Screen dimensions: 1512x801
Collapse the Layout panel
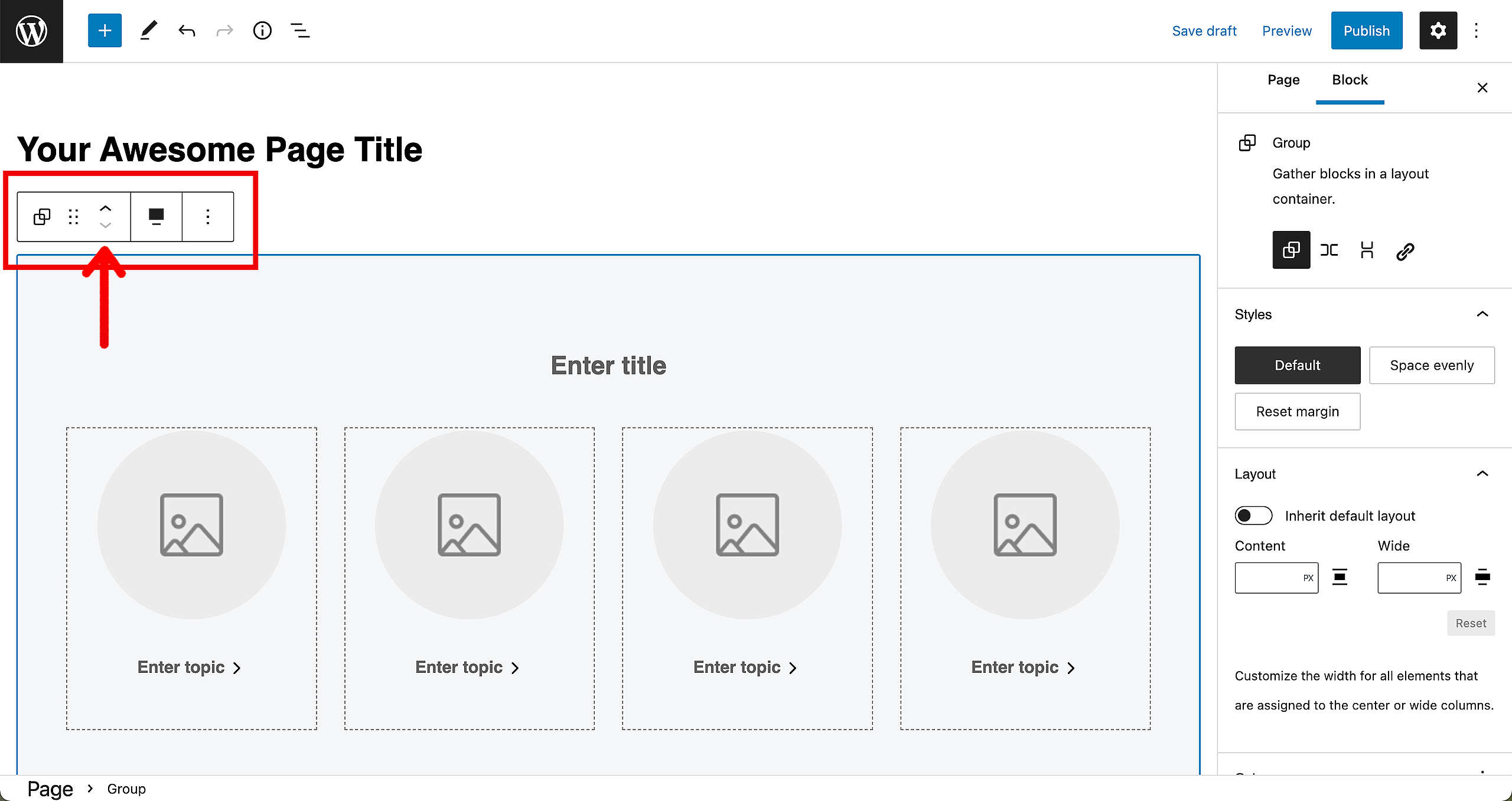1482,474
